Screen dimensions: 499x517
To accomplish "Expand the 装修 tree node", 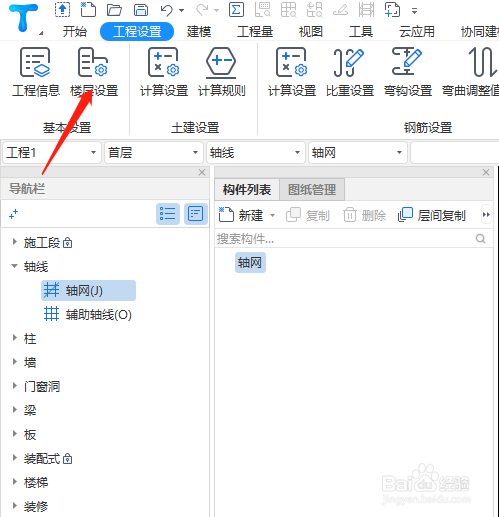I will click(x=14, y=506).
